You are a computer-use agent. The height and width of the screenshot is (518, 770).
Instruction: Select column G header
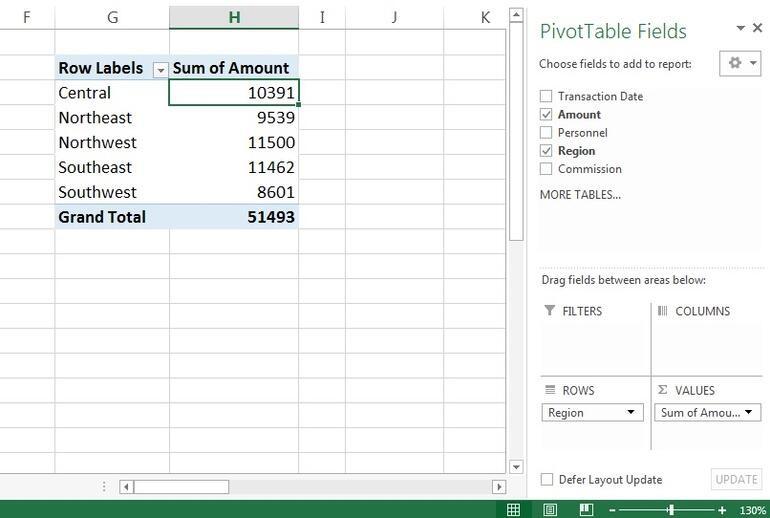[112, 17]
